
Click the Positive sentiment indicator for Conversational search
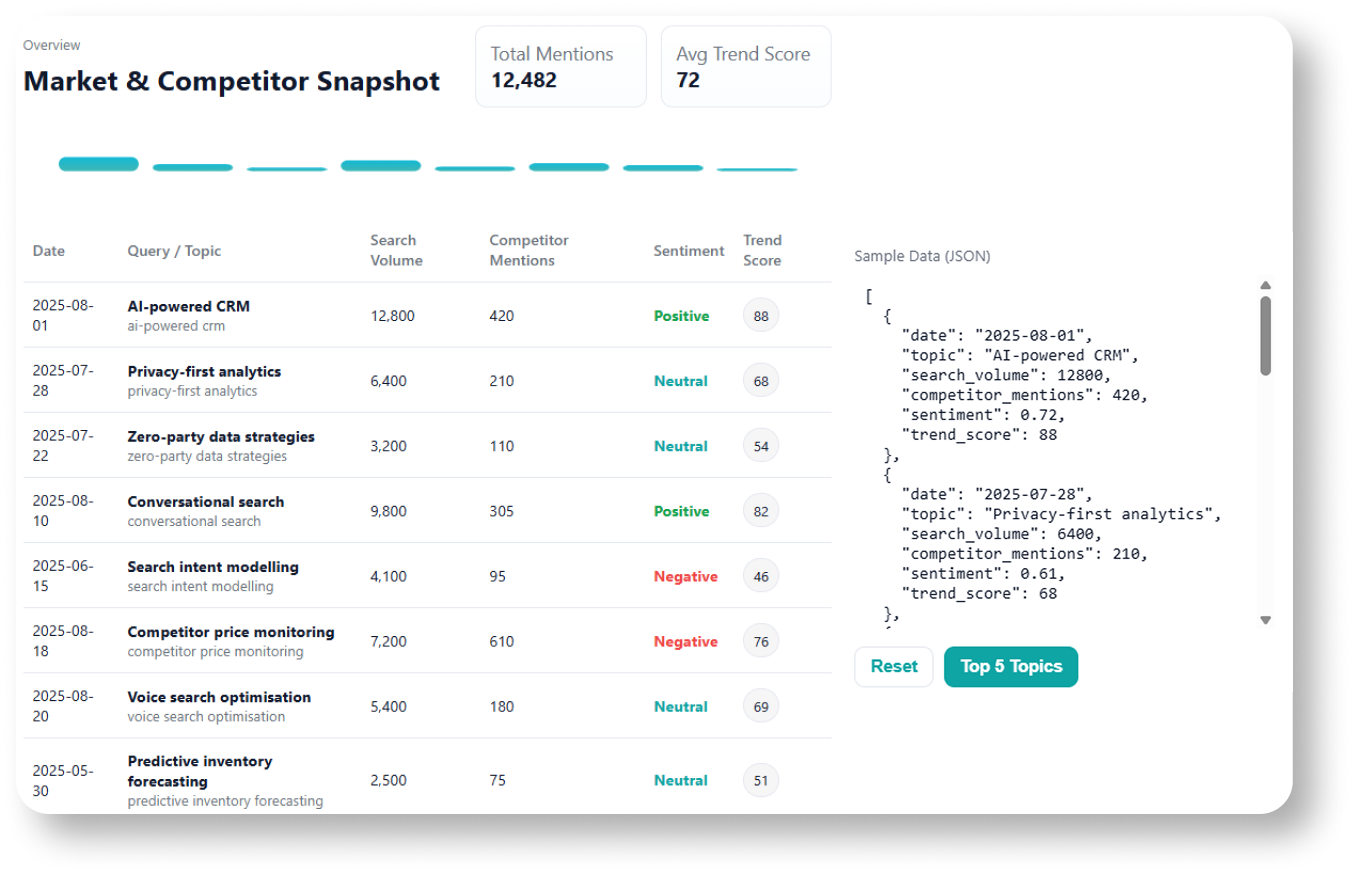[681, 510]
